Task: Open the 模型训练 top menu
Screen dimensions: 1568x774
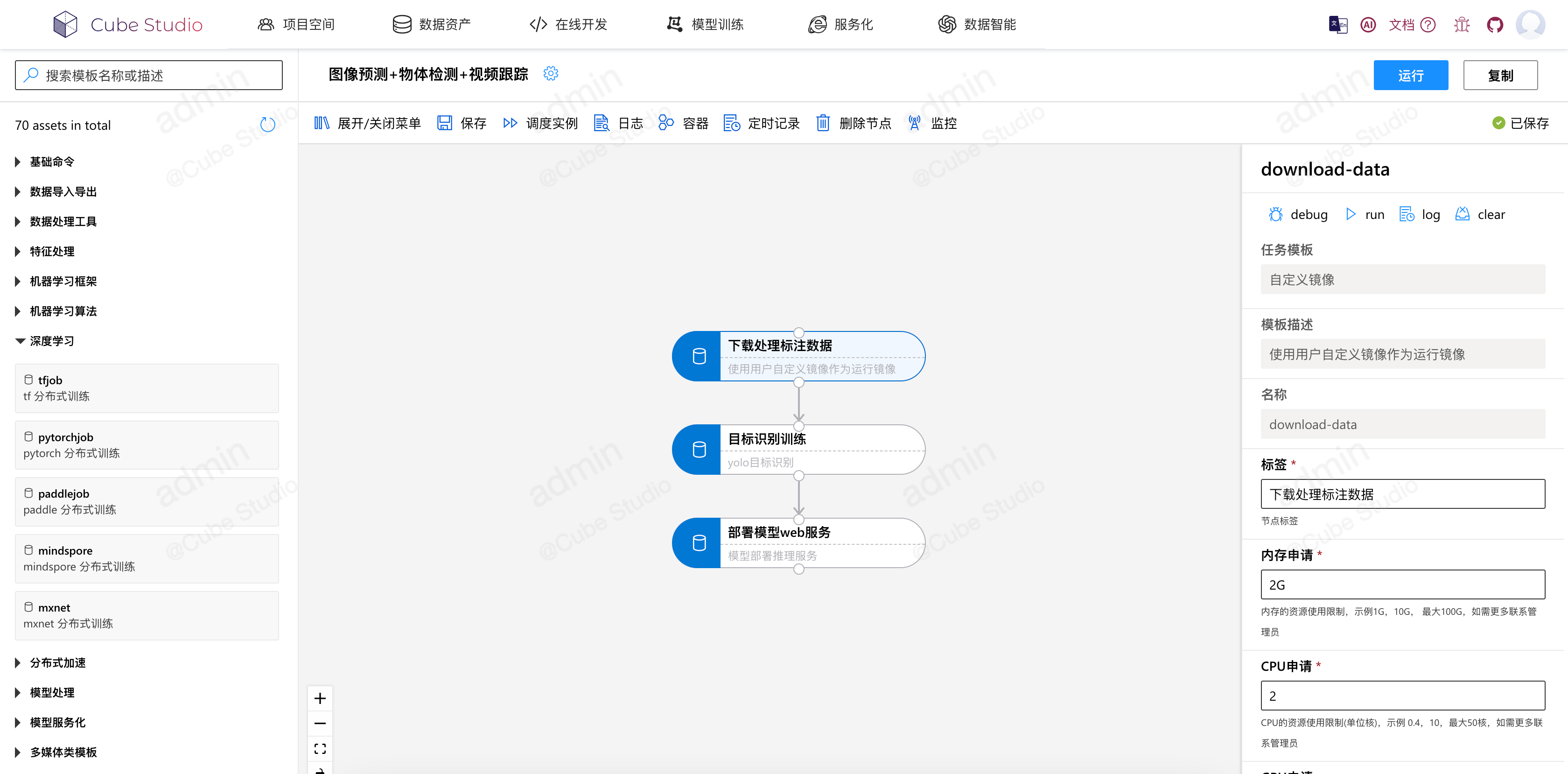Action: pyautogui.click(x=705, y=24)
